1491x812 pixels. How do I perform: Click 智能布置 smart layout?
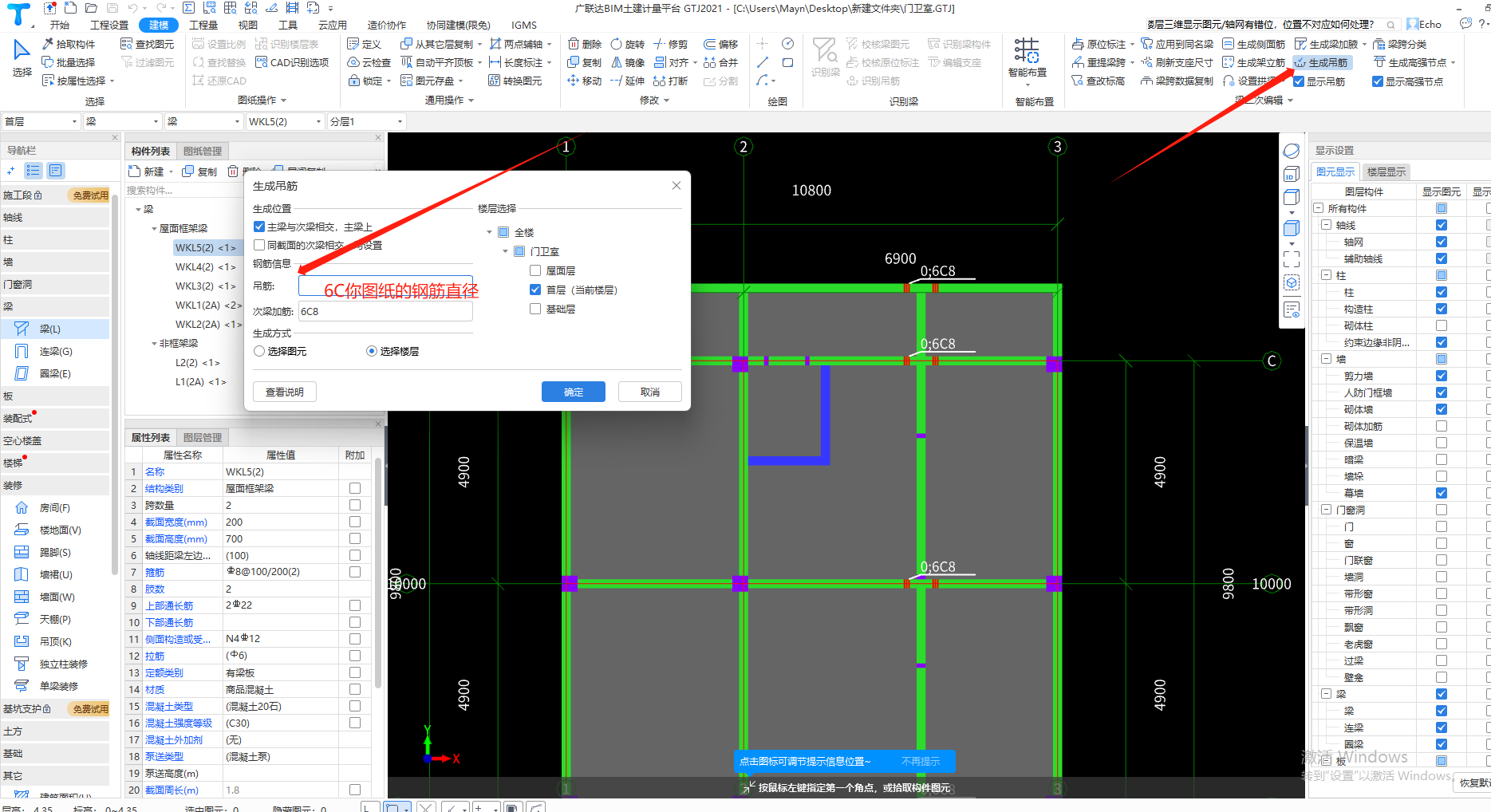[x=1028, y=57]
